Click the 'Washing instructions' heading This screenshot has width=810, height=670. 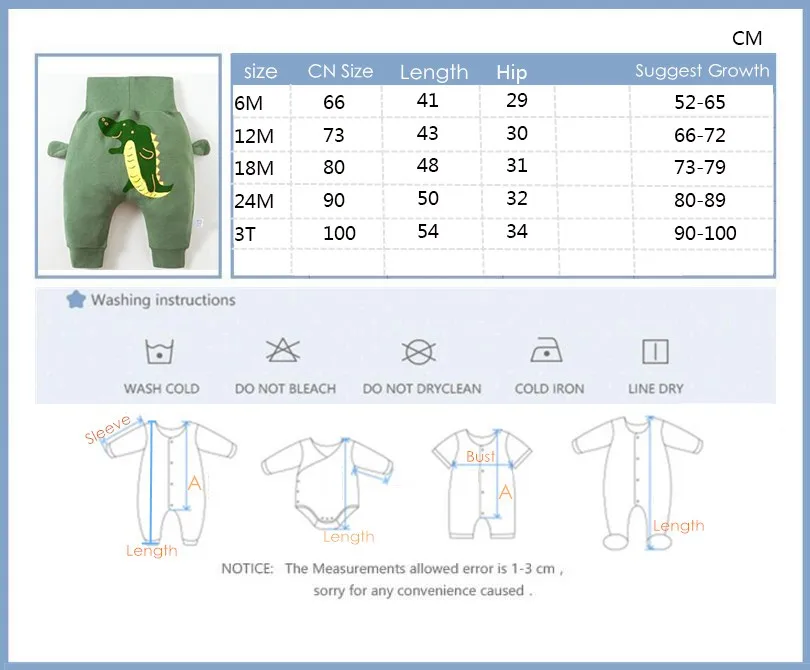point(163,300)
